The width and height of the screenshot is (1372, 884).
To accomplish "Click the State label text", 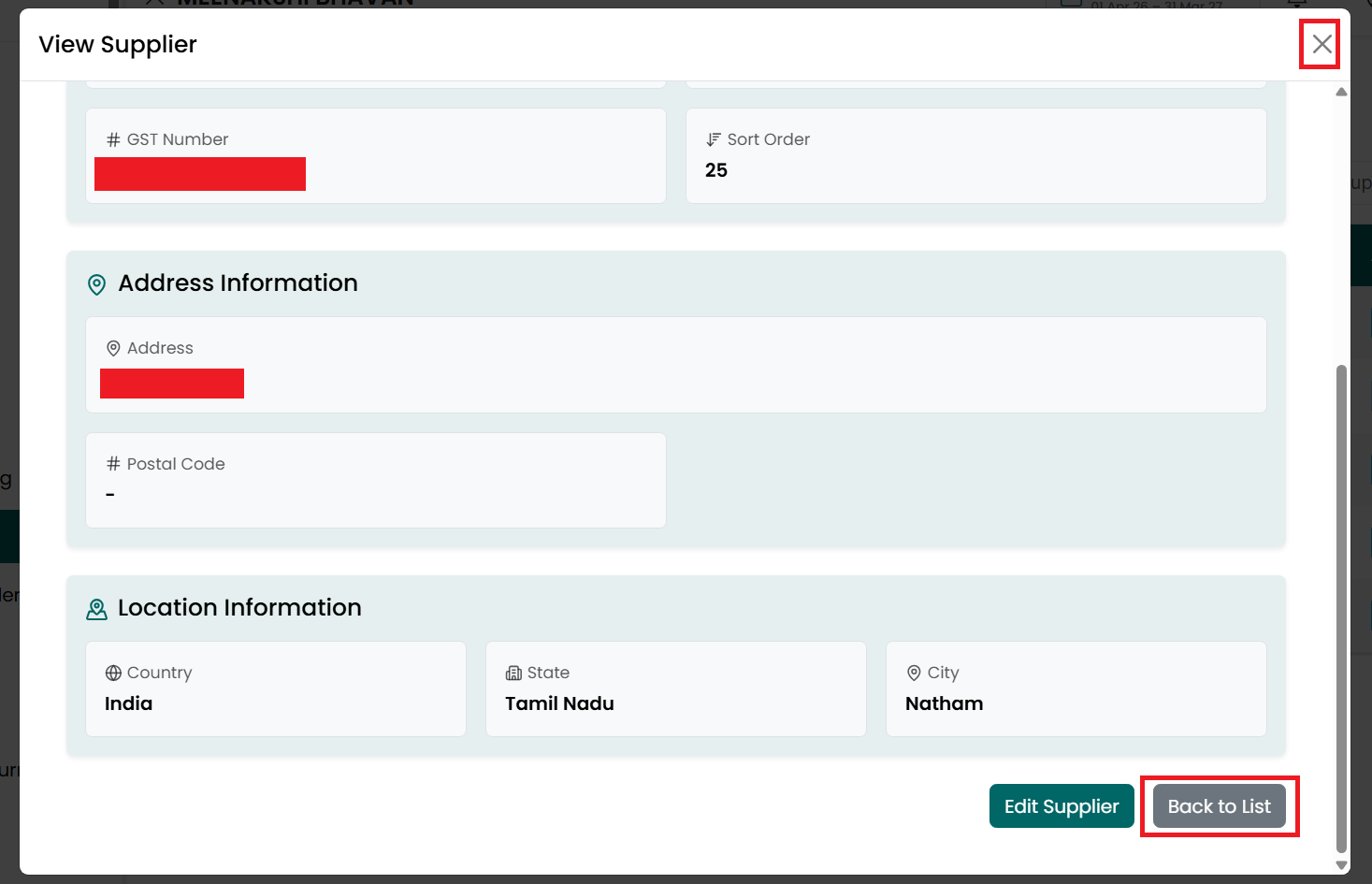I will click(x=548, y=673).
